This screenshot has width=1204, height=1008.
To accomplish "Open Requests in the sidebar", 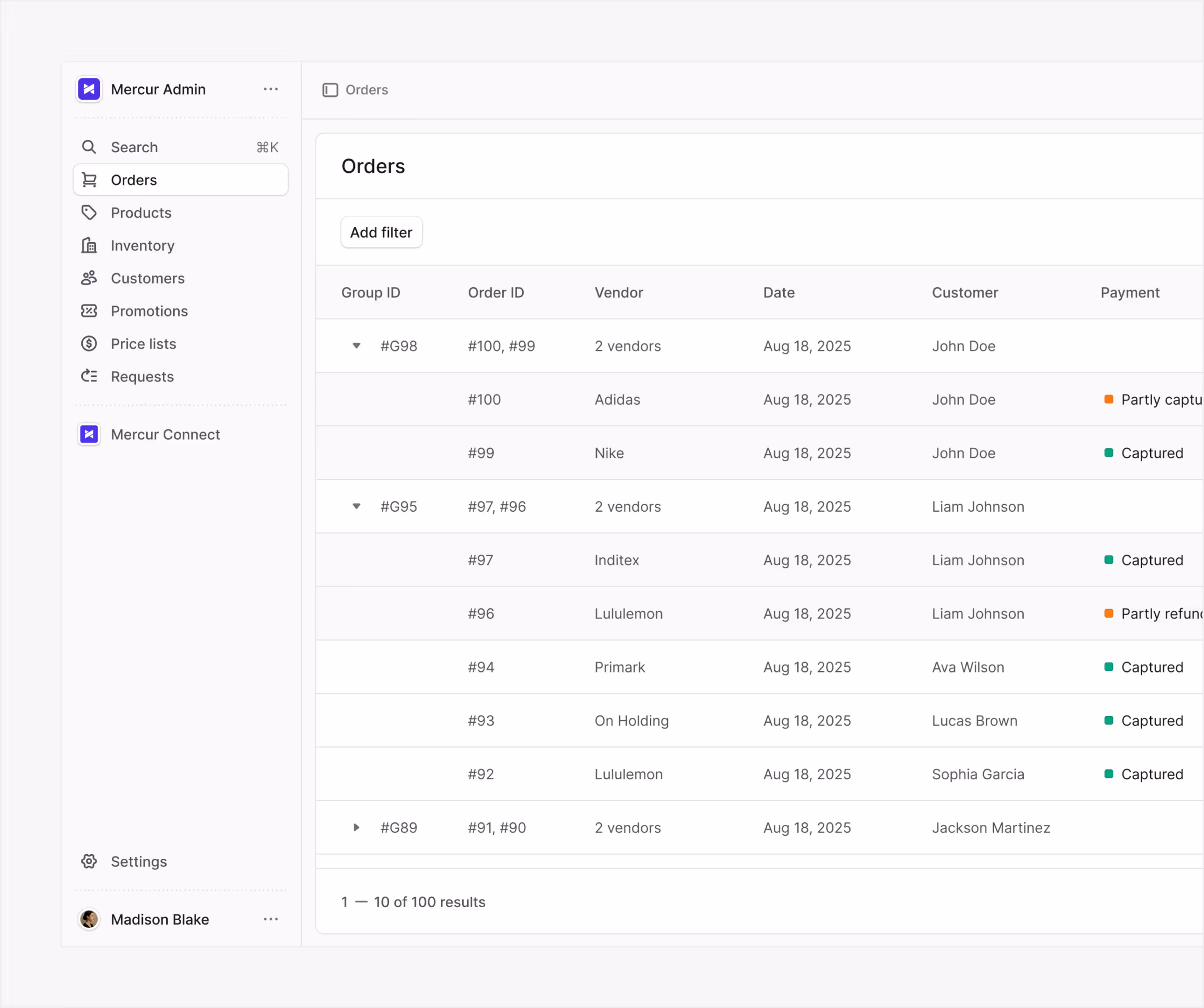I will click(142, 377).
